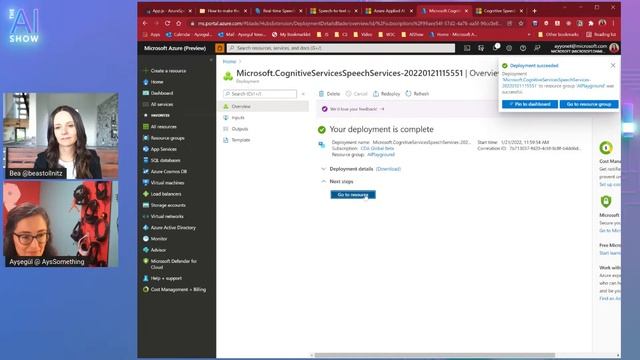Bookmark this page with the star
640x360 pixels.
click(521, 23)
